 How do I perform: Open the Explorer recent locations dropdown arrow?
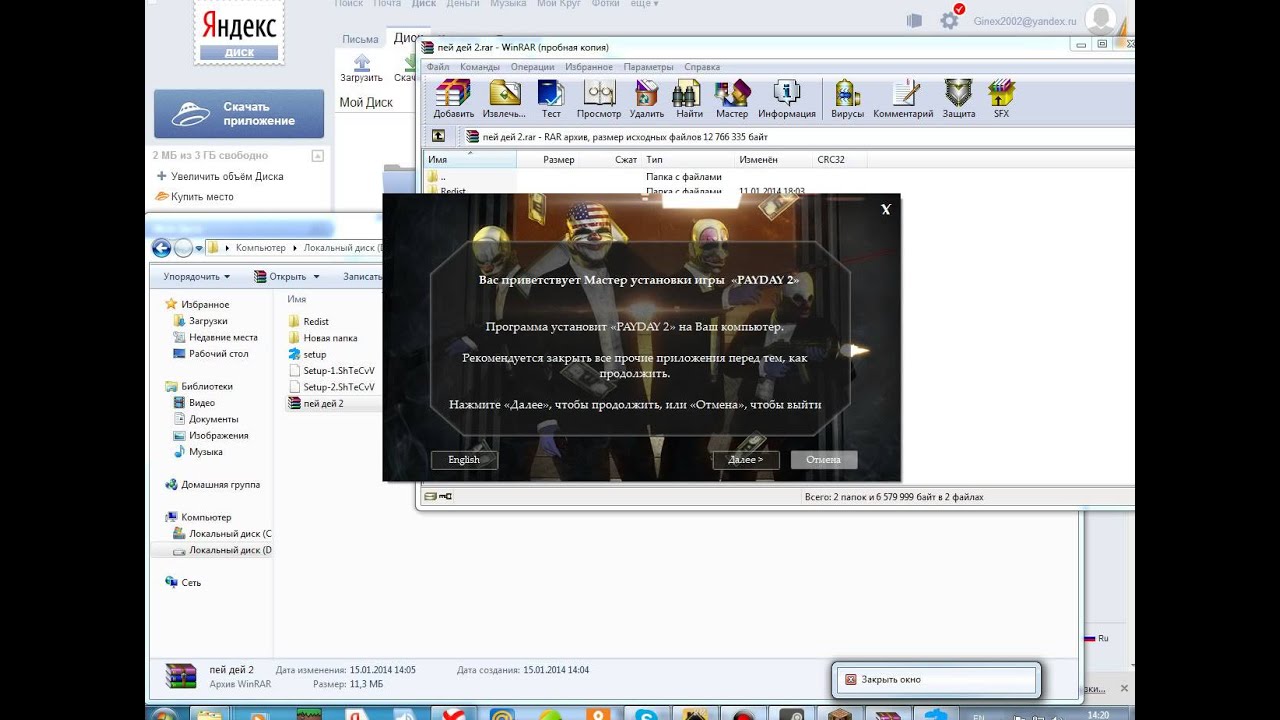pyautogui.click(x=199, y=248)
